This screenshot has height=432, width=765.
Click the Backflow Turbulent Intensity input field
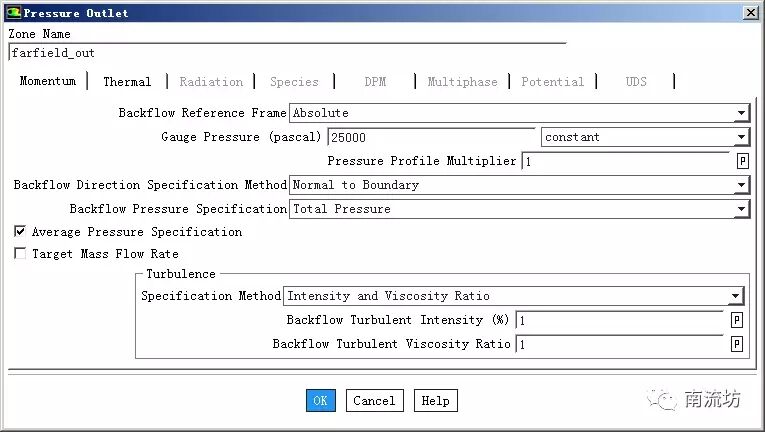[x=618, y=320]
